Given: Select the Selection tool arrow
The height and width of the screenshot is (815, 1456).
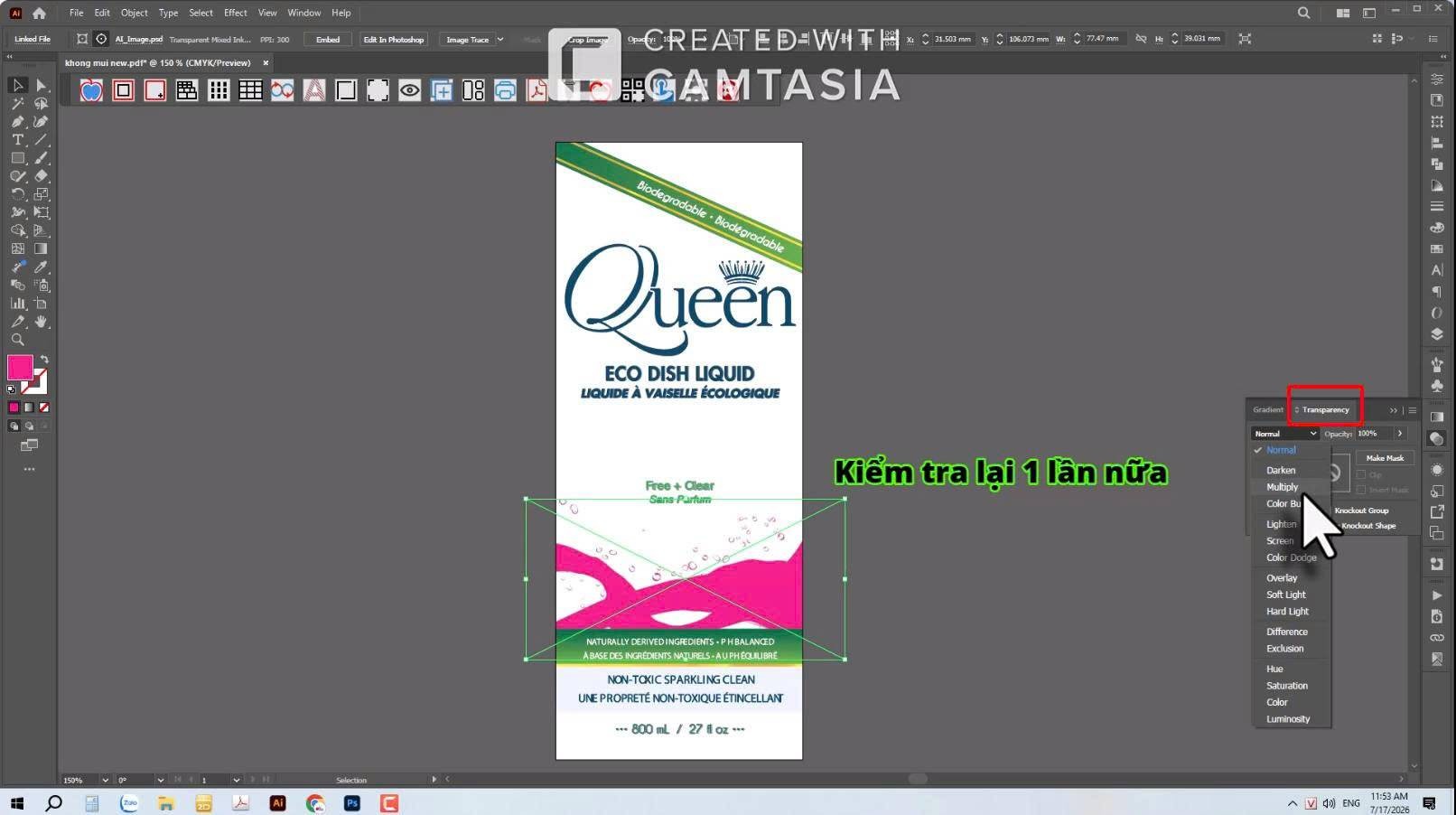Looking at the screenshot, I should pyautogui.click(x=17, y=85).
